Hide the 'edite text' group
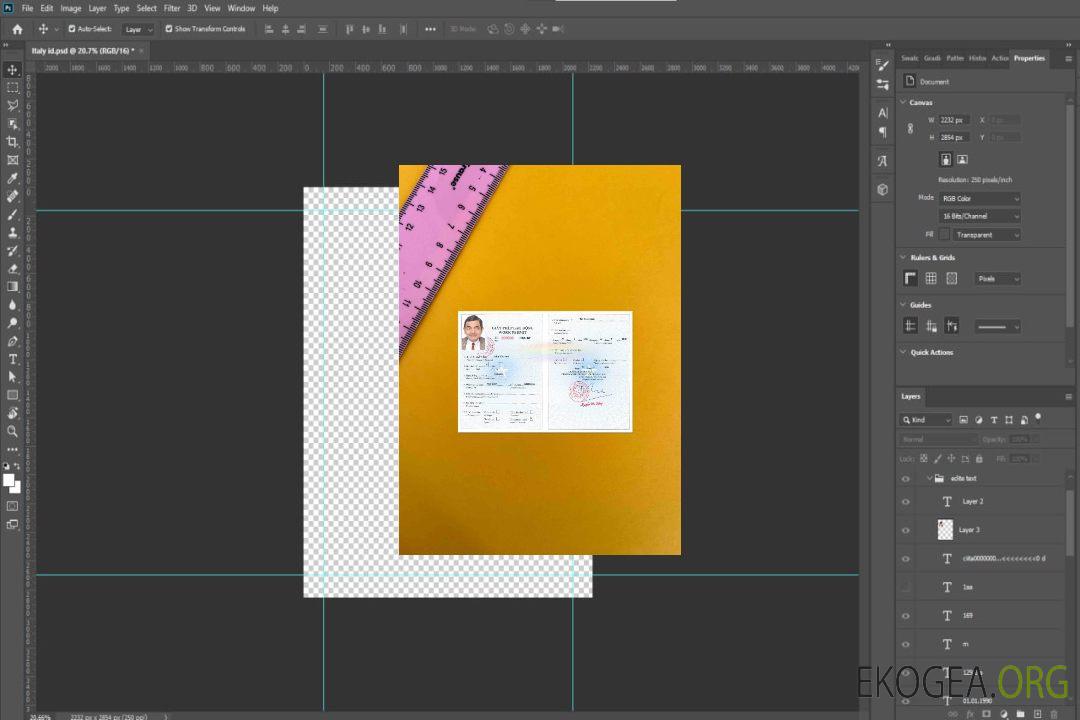 pyautogui.click(x=906, y=479)
